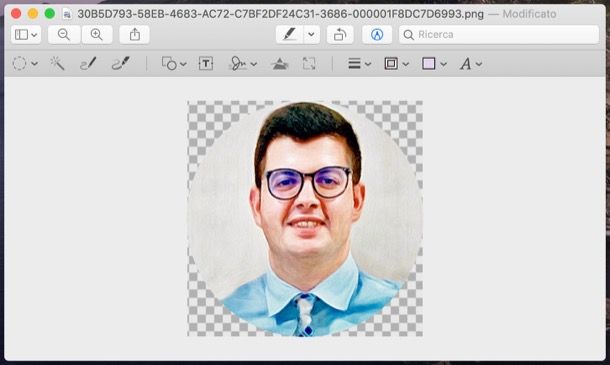Share the image via the share button
This screenshot has width=610, height=365.
(135, 35)
